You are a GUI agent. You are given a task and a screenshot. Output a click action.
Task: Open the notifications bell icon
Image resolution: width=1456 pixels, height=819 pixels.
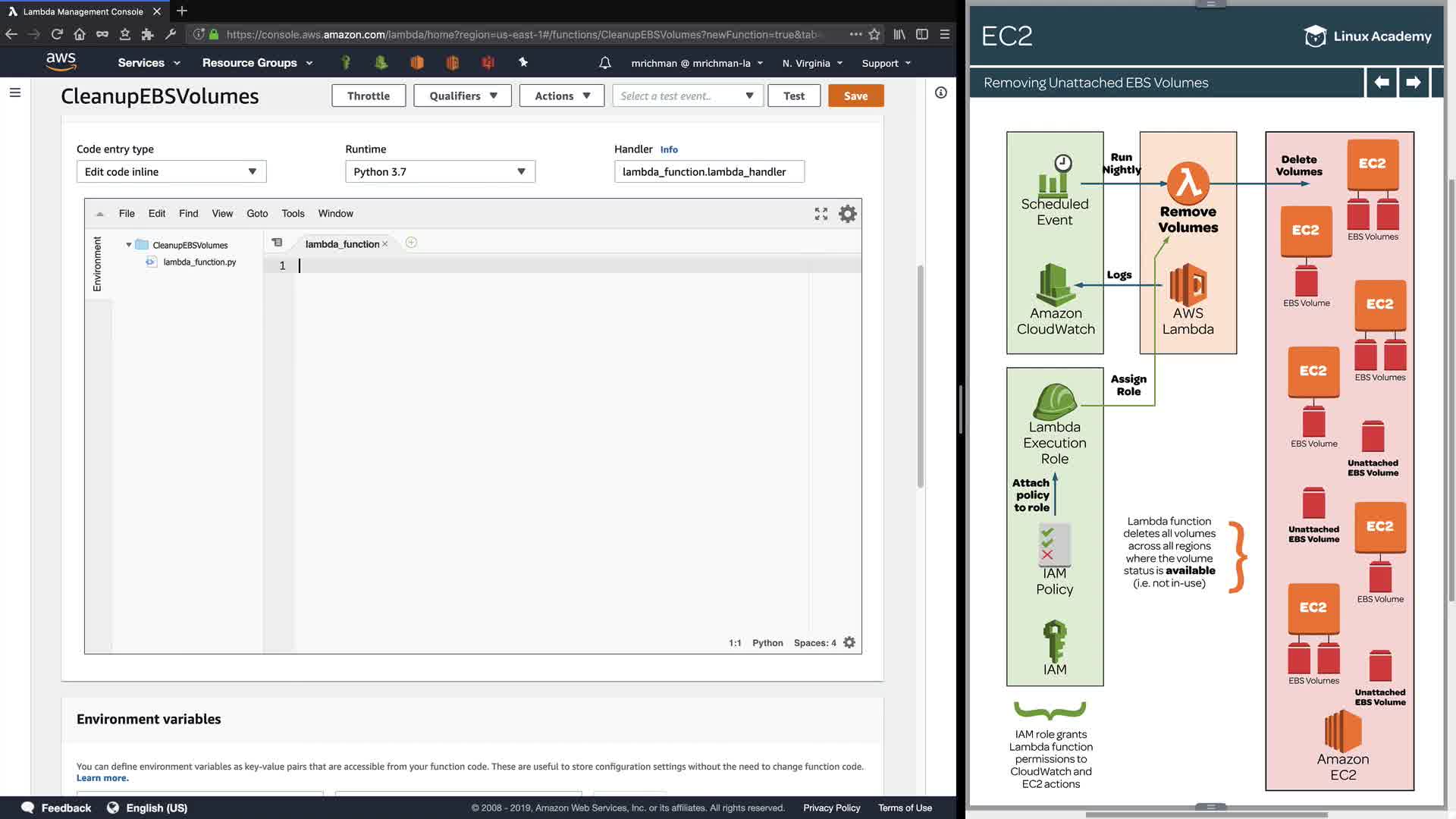[x=604, y=63]
